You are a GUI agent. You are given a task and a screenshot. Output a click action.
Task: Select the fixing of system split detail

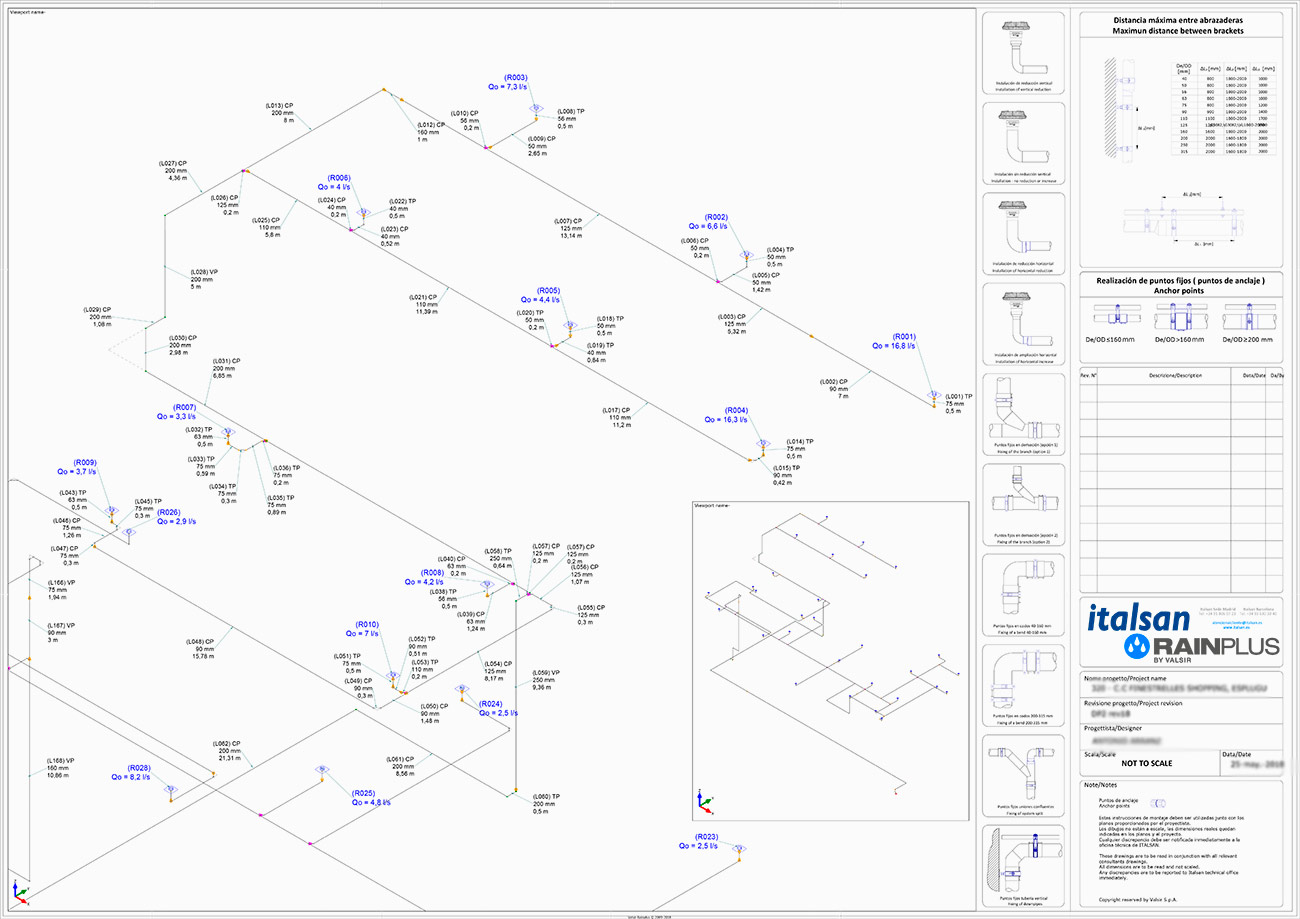(1023, 775)
